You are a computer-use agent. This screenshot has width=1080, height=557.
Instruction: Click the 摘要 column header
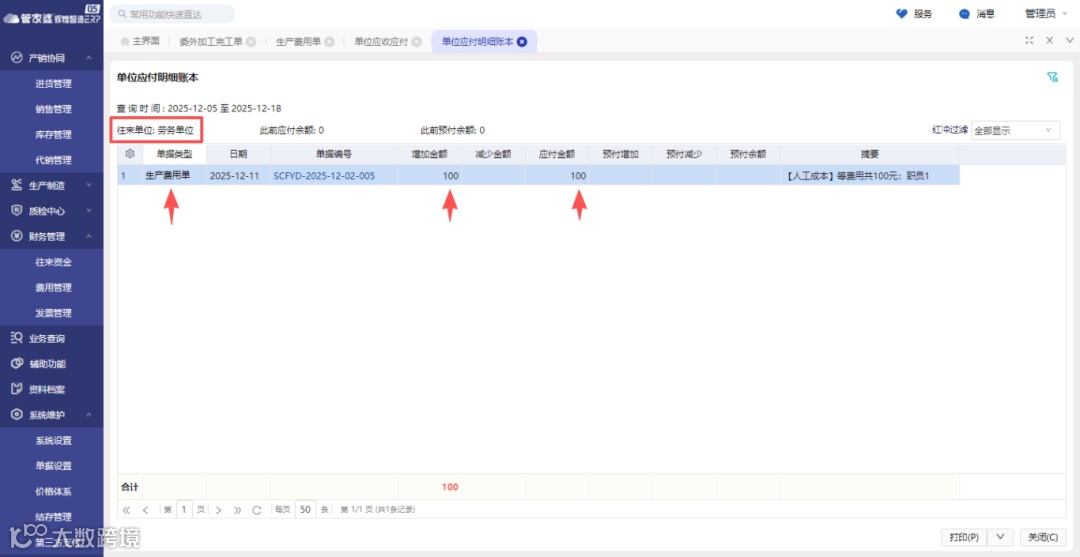coord(870,154)
